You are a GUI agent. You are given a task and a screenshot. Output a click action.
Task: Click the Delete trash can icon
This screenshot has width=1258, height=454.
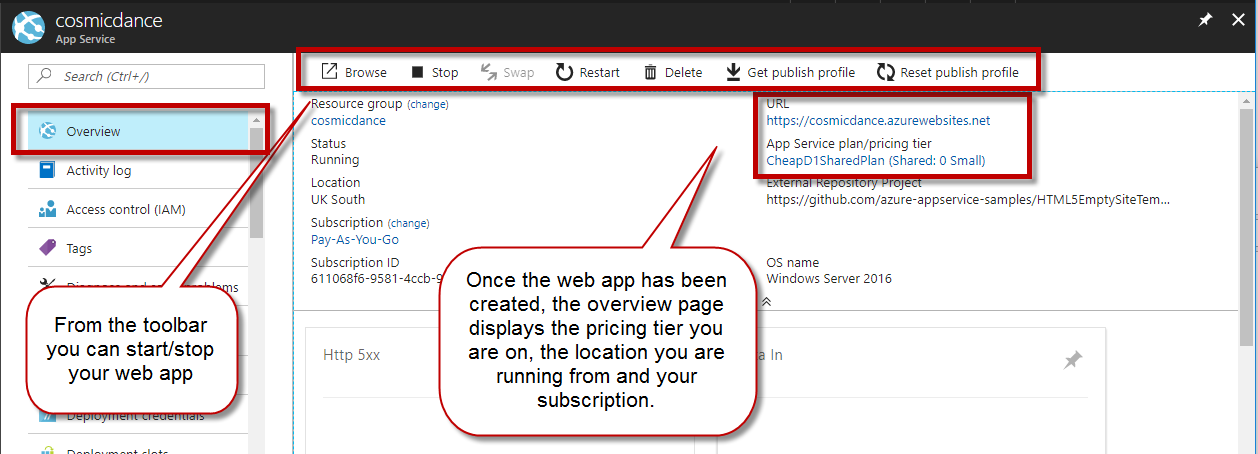[x=650, y=72]
